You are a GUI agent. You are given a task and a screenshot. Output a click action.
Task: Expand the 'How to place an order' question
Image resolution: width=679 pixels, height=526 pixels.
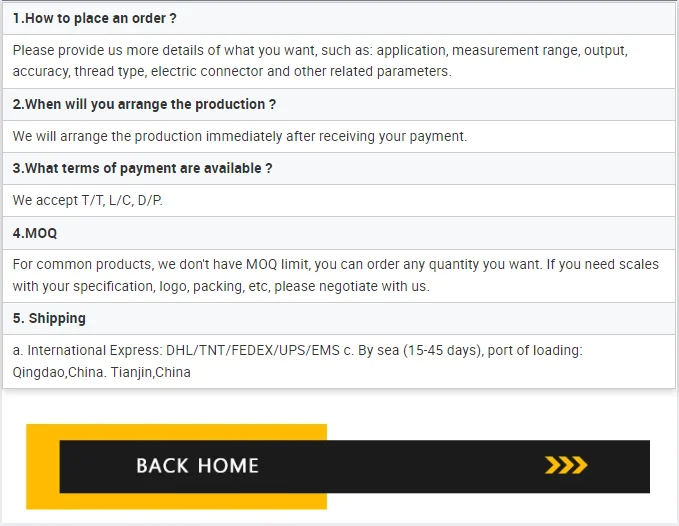(94, 18)
